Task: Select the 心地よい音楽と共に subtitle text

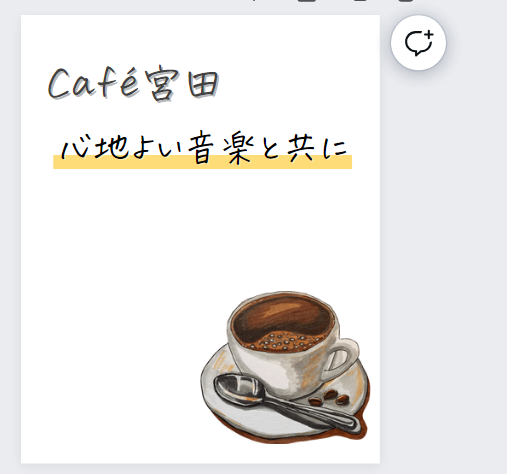Action: (x=204, y=148)
